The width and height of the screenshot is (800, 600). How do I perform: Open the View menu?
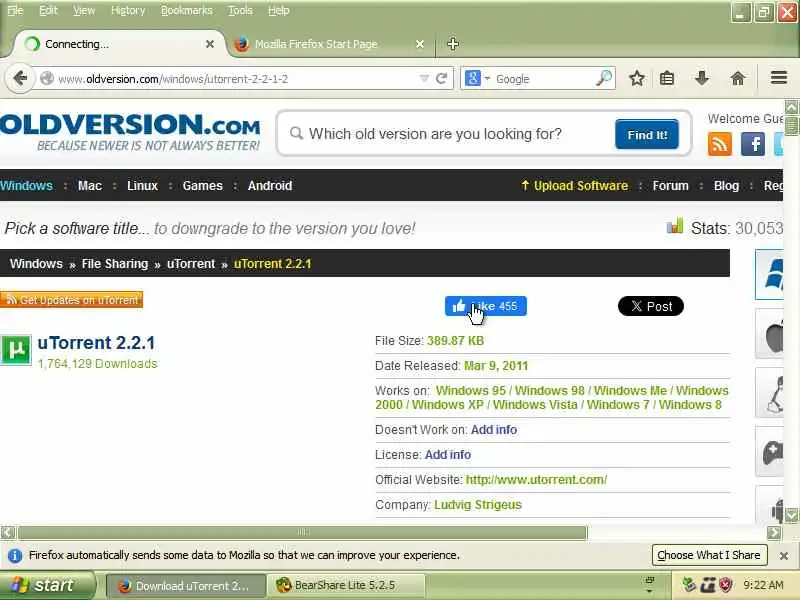point(84,10)
